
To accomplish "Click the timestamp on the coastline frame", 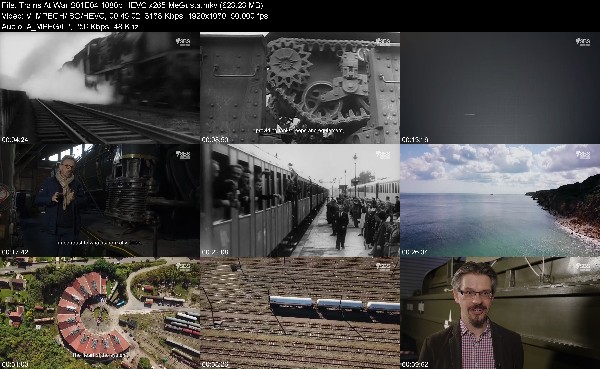I will (415, 252).
